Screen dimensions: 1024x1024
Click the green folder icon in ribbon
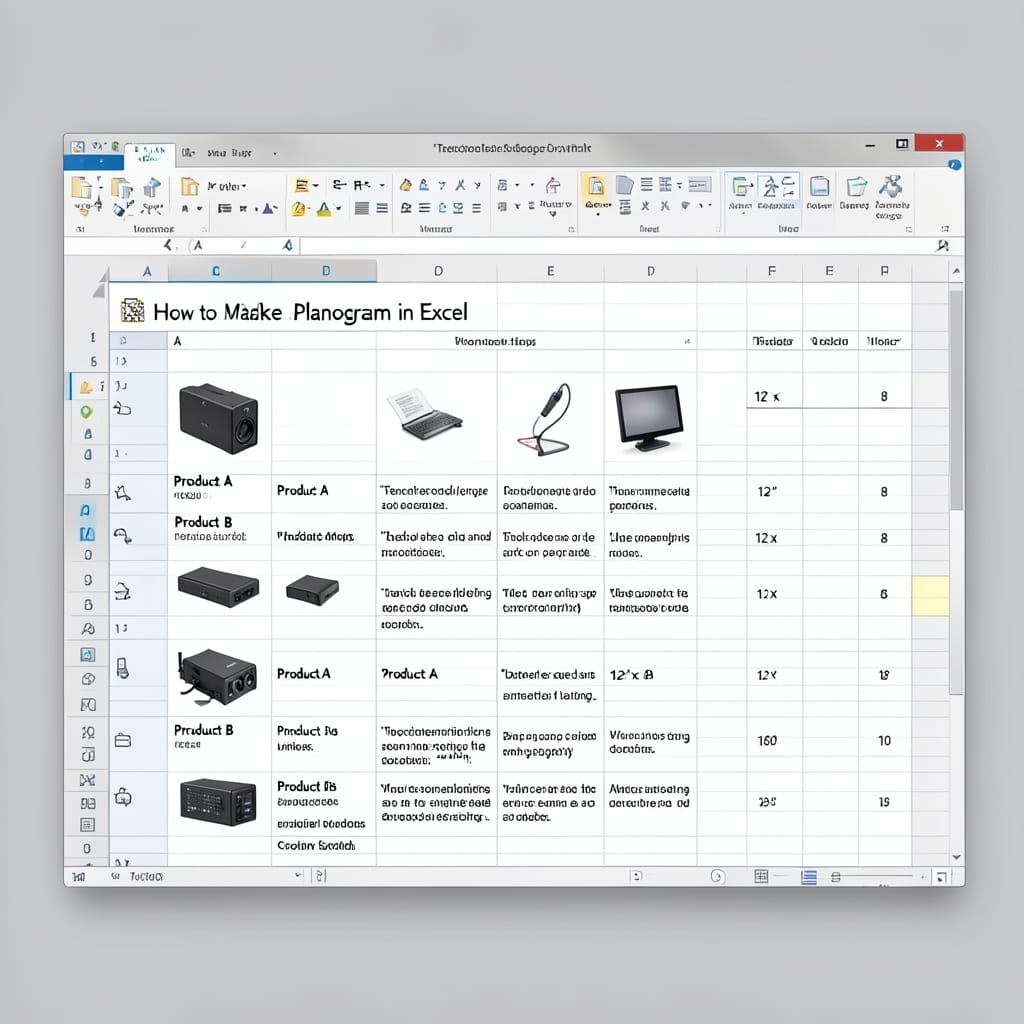point(856,187)
